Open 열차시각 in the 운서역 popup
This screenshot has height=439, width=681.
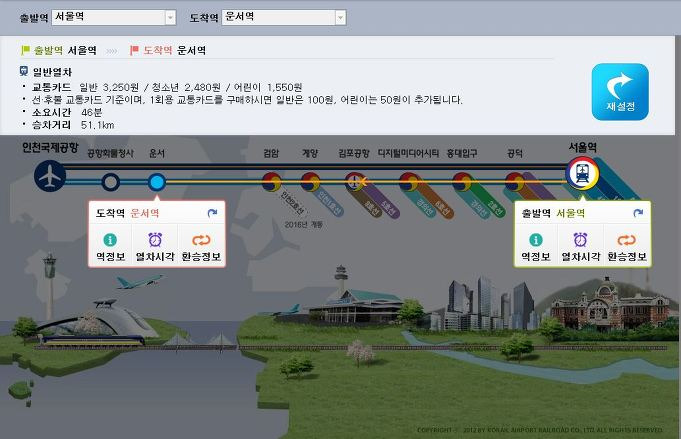pyautogui.click(x=155, y=247)
